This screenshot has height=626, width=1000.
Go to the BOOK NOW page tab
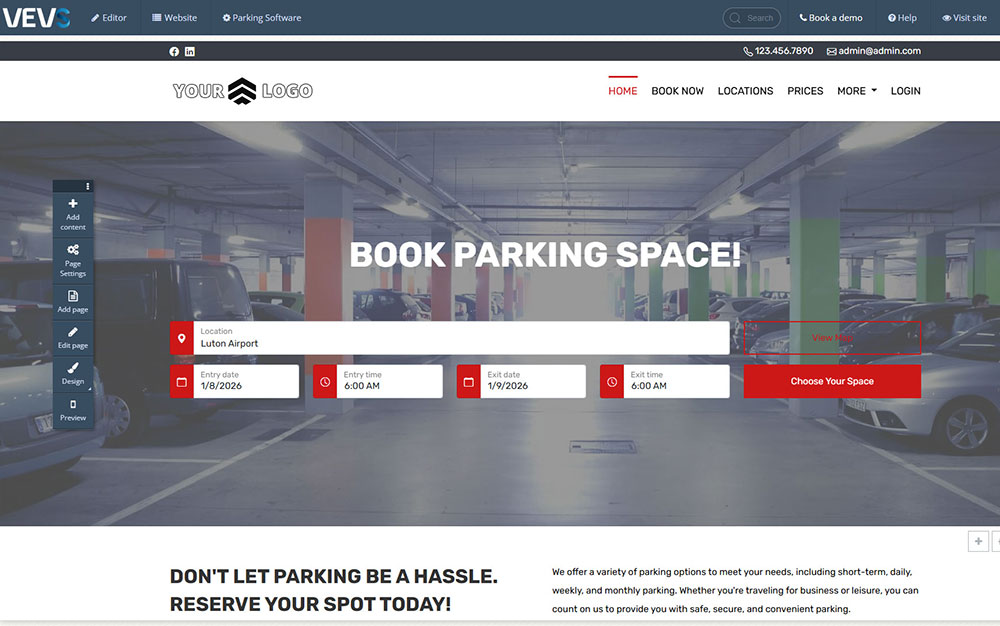click(677, 91)
